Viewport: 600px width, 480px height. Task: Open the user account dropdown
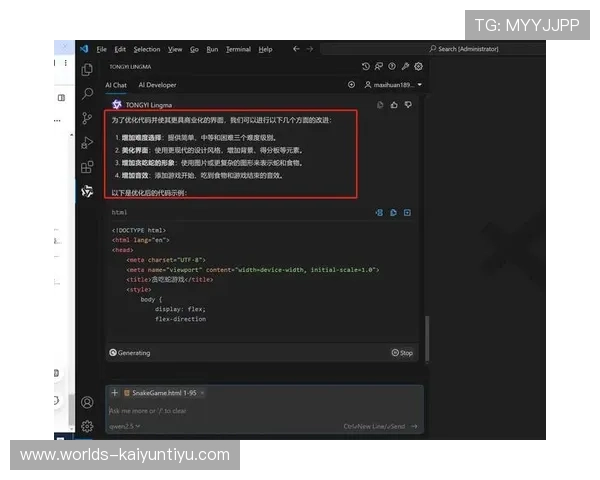(x=393, y=85)
